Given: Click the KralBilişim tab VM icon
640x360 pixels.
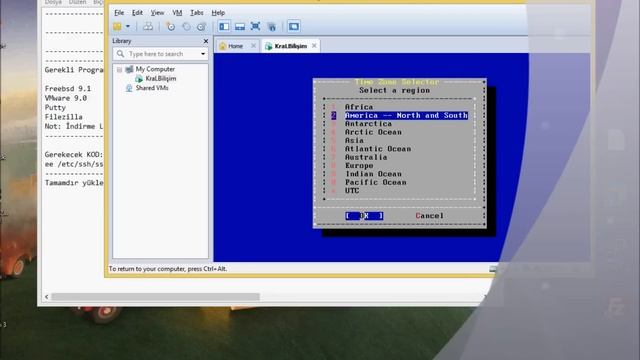Looking at the screenshot, I should [x=269, y=46].
